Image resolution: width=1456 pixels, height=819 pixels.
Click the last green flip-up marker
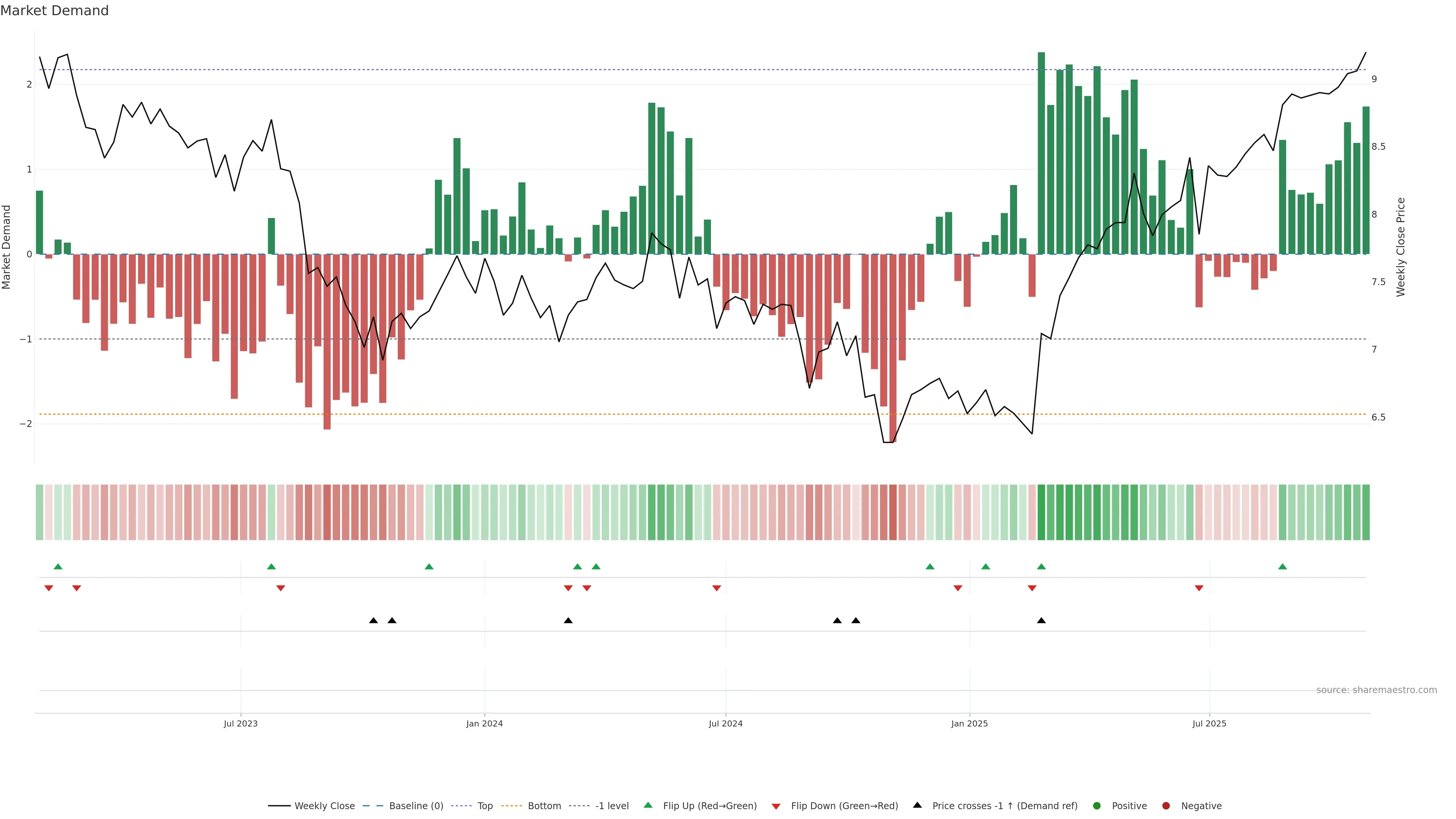click(x=1282, y=567)
